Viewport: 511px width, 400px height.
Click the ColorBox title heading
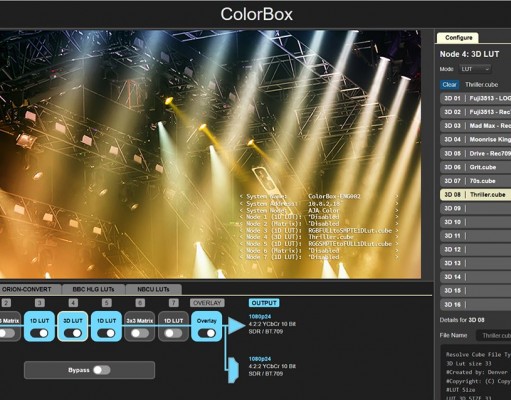(256, 14)
